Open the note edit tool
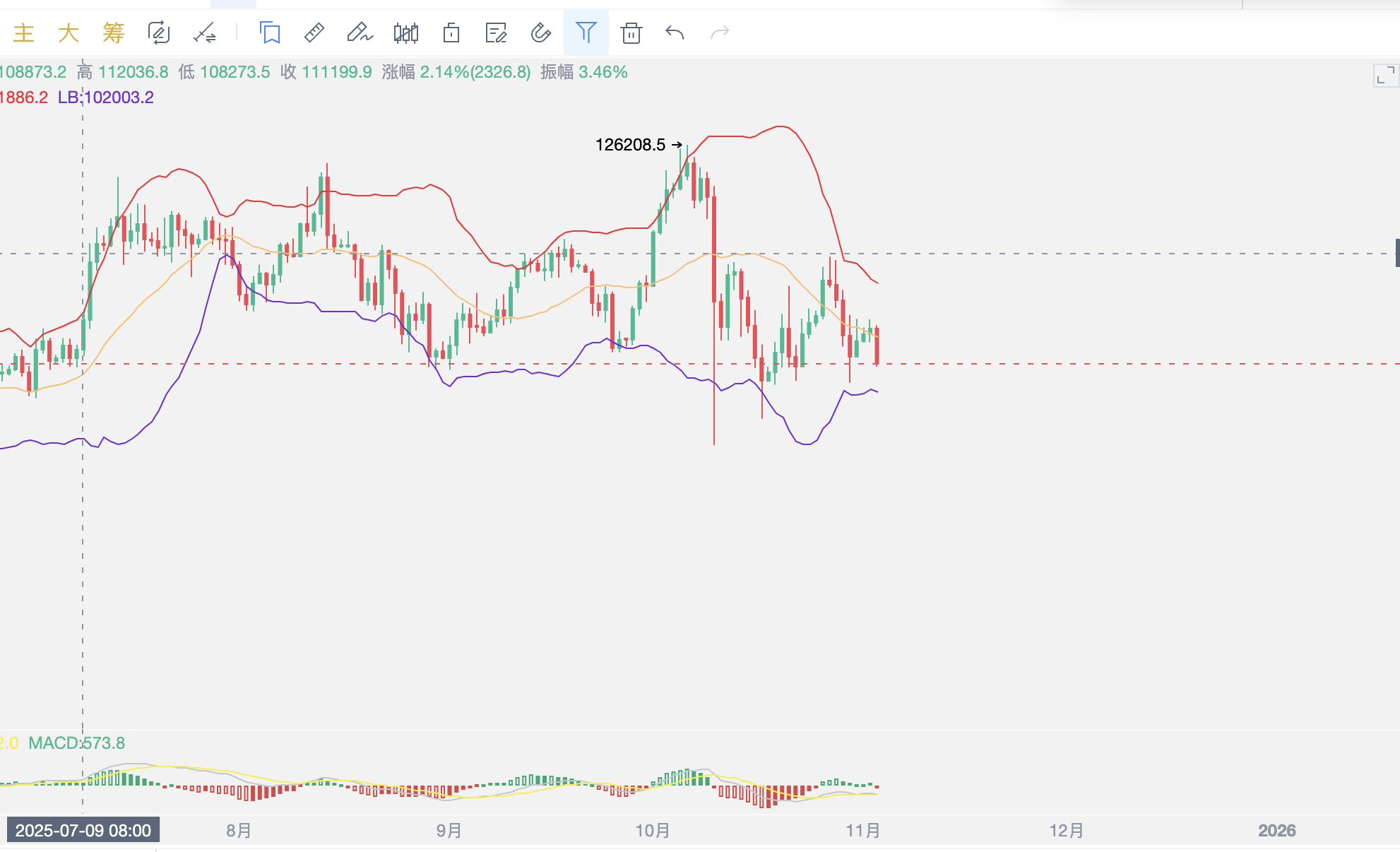The image size is (1400, 852). click(x=497, y=32)
